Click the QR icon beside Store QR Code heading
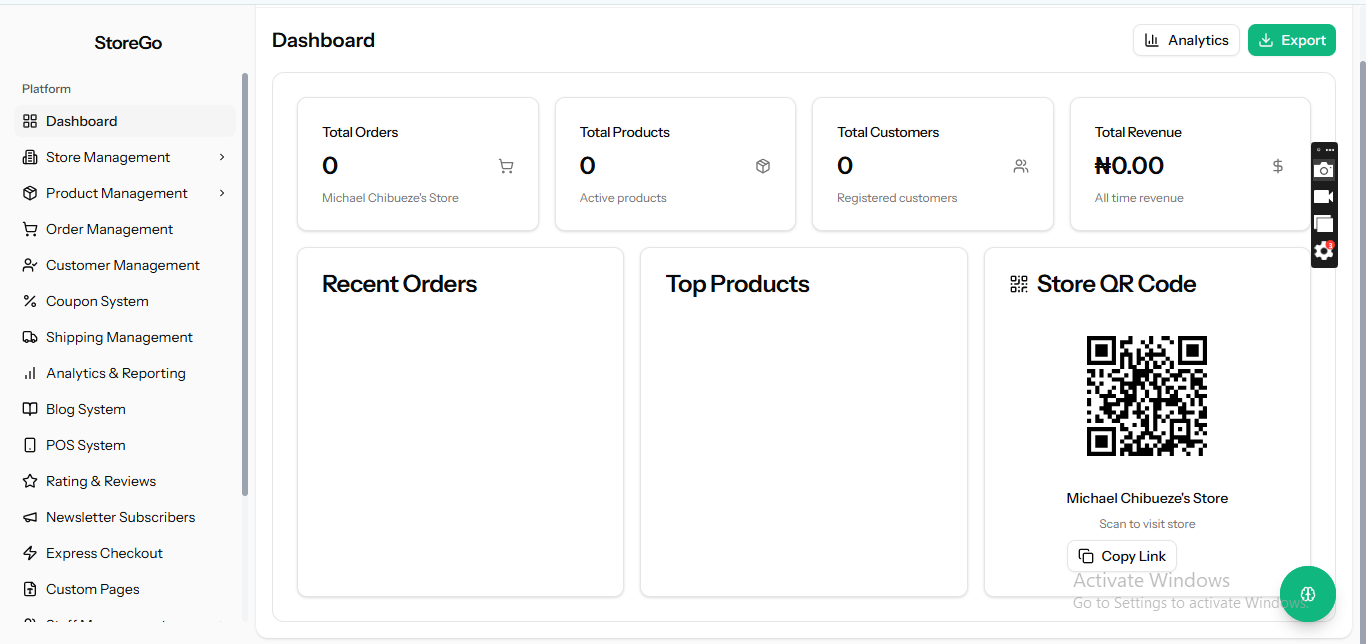The width and height of the screenshot is (1366, 644). point(1019,284)
